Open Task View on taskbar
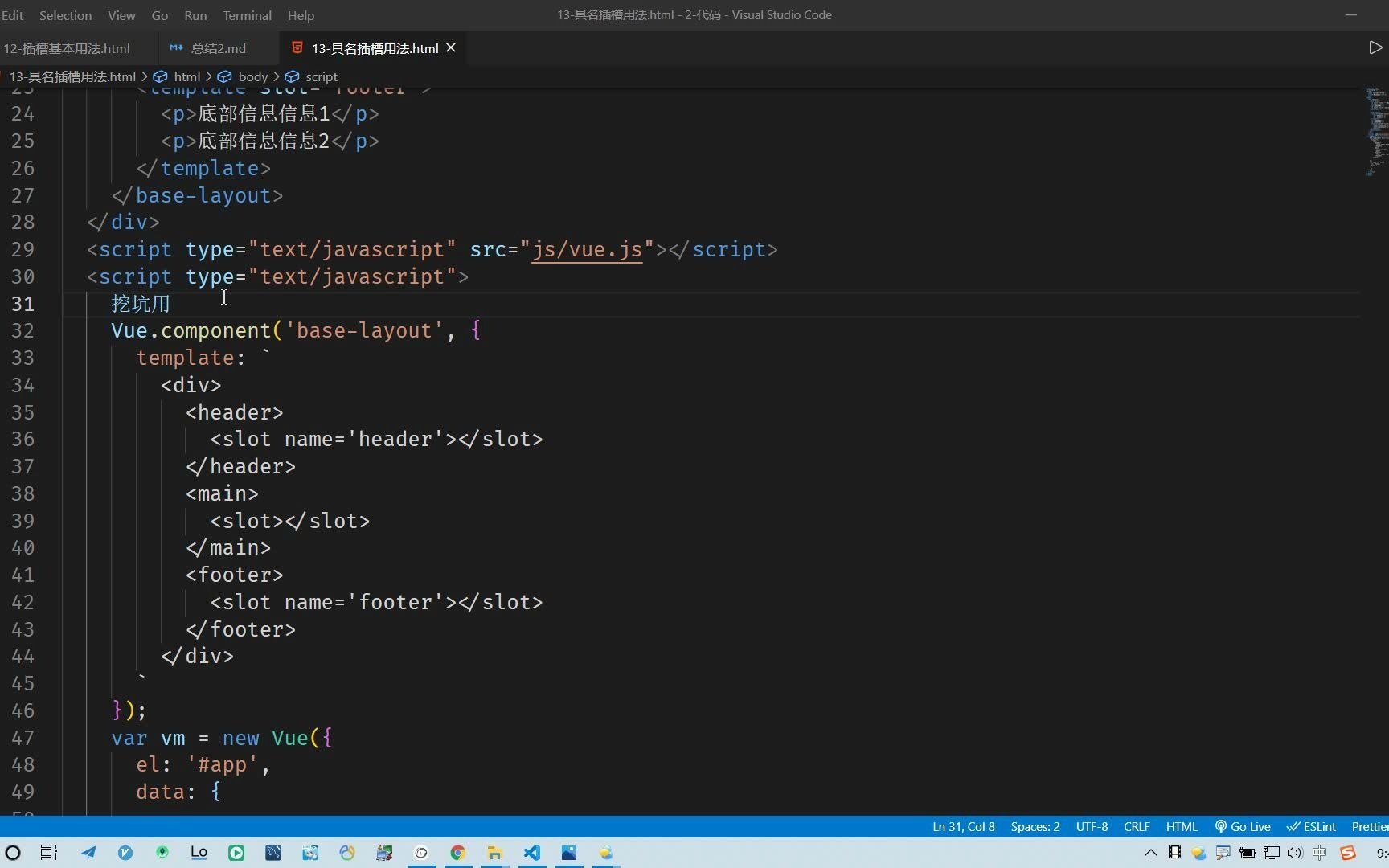1389x868 pixels. coord(49,853)
